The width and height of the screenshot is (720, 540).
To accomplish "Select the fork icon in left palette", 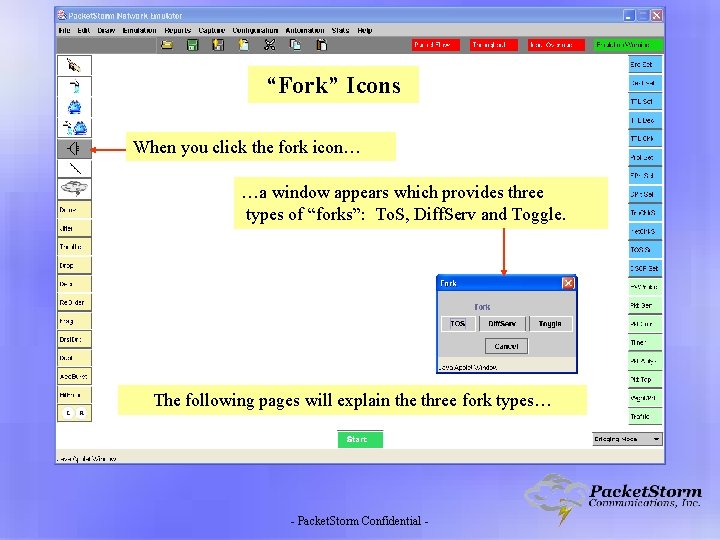I will click(x=74, y=148).
